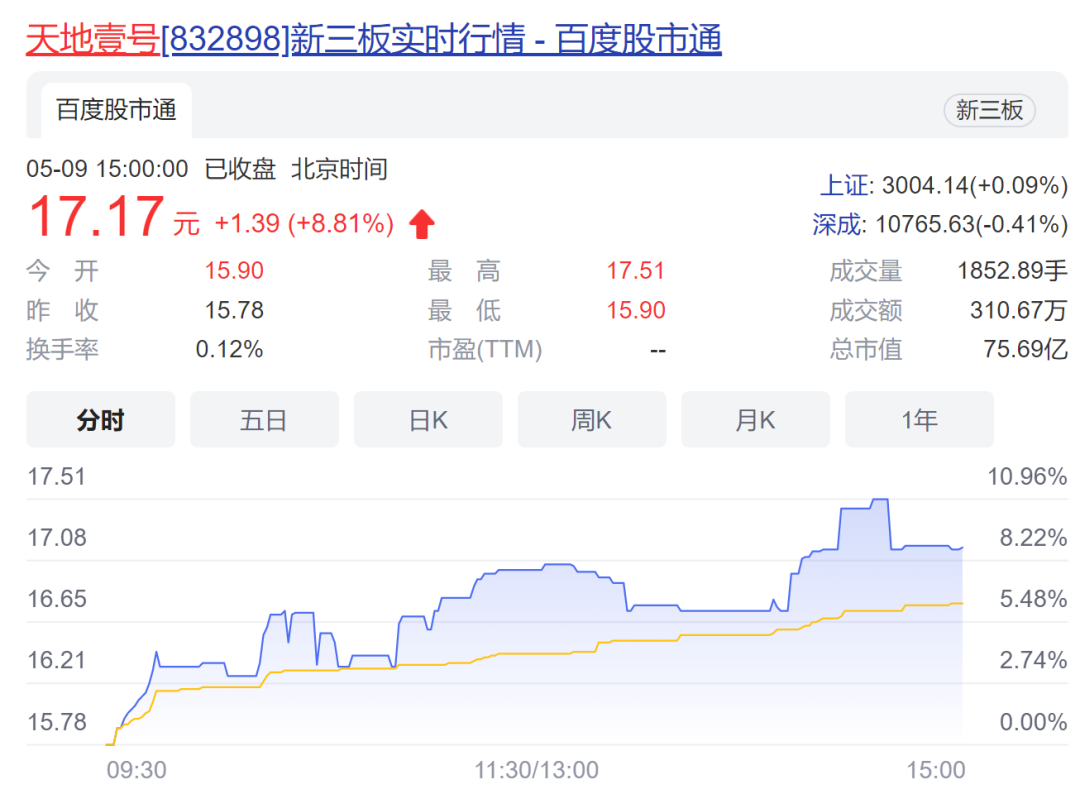
Task: Show the 日K chart
Action: click(x=428, y=420)
